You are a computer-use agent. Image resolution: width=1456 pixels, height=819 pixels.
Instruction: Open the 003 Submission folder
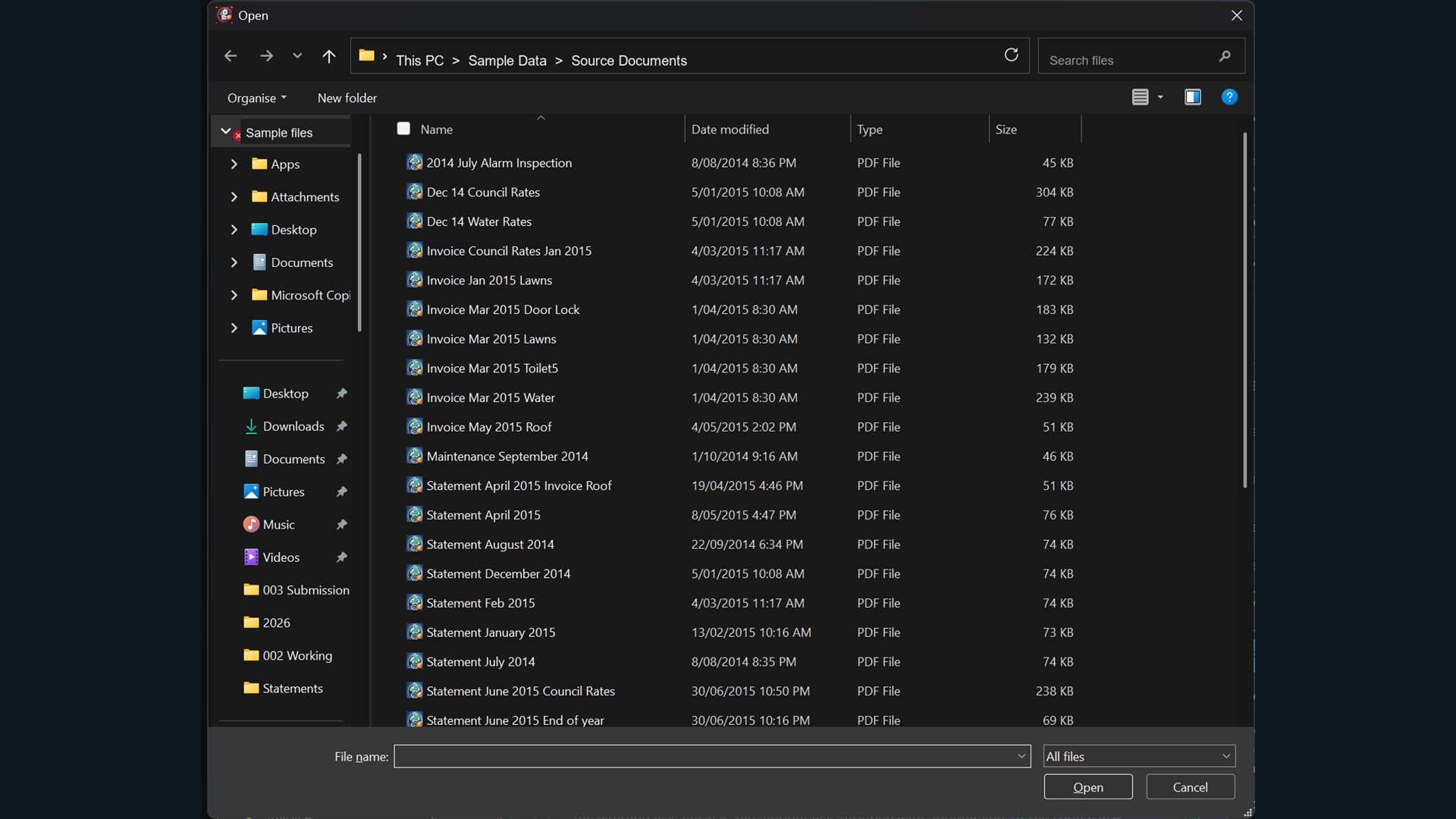(297, 590)
